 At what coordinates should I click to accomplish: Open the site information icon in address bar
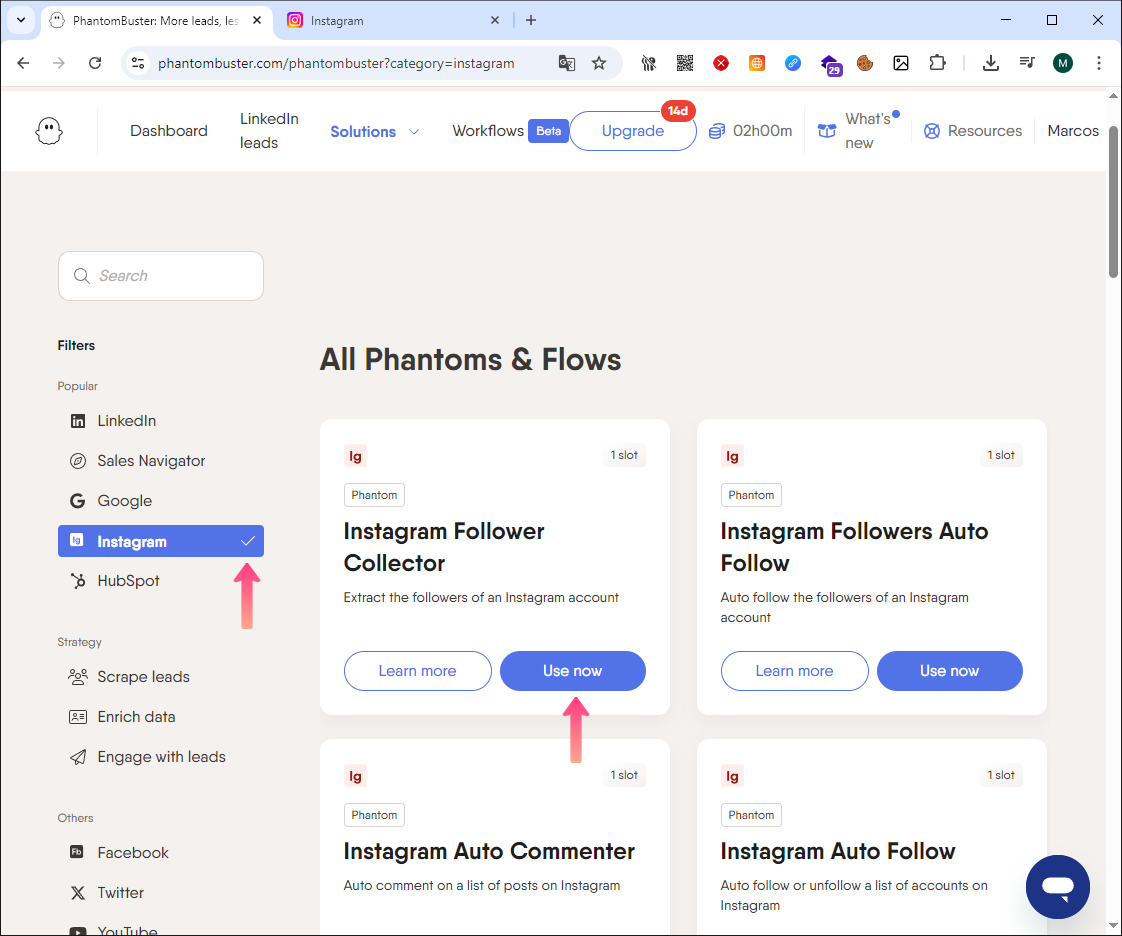pos(137,63)
